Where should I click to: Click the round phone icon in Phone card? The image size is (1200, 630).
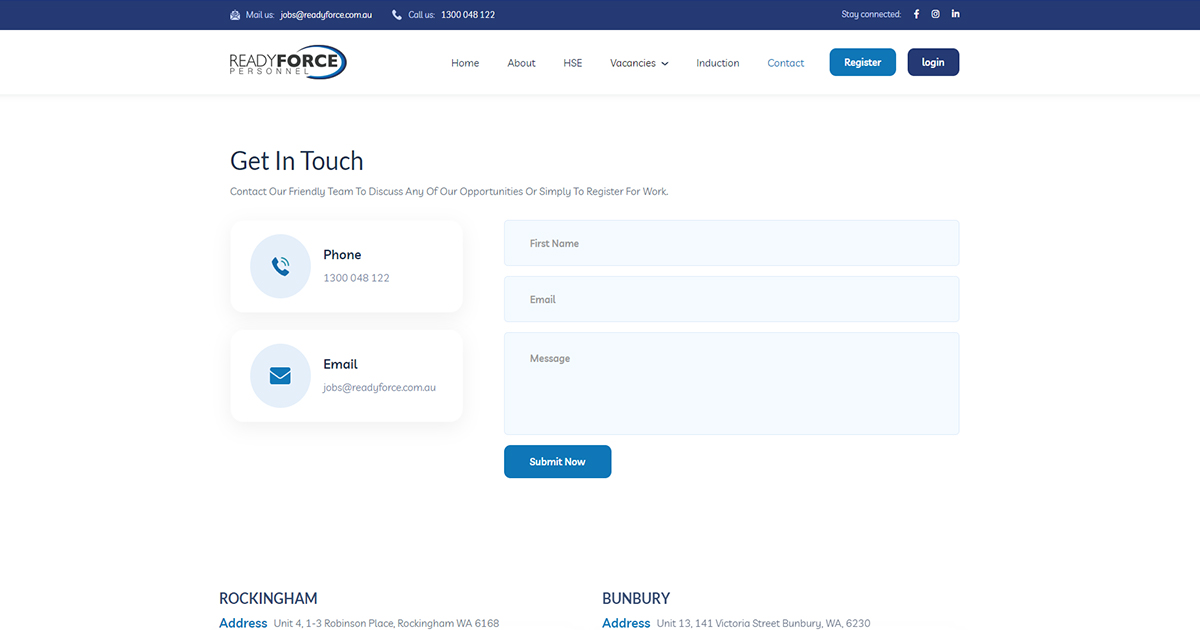click(x=280, y=266)
